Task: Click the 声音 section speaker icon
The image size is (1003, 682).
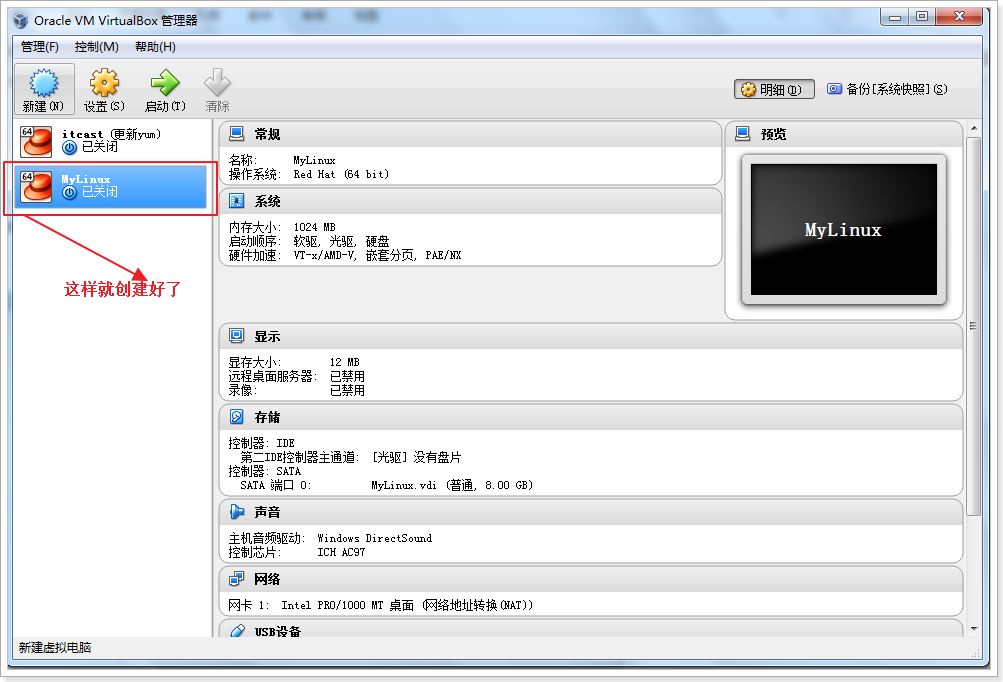Action: coord(237,512)
